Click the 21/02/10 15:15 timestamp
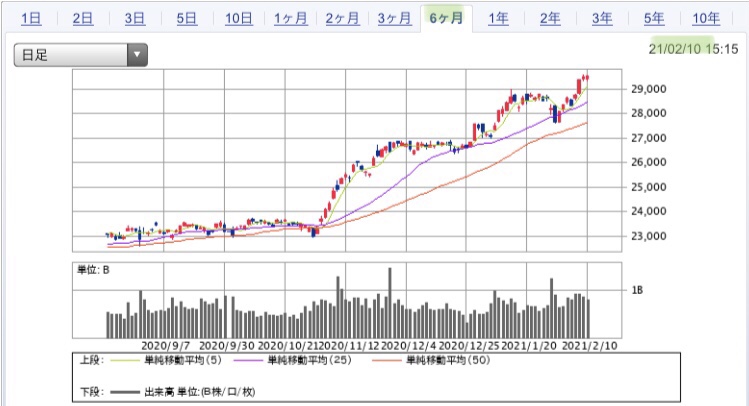This screenshot has height=406, width=749. (x=693, y=49)
